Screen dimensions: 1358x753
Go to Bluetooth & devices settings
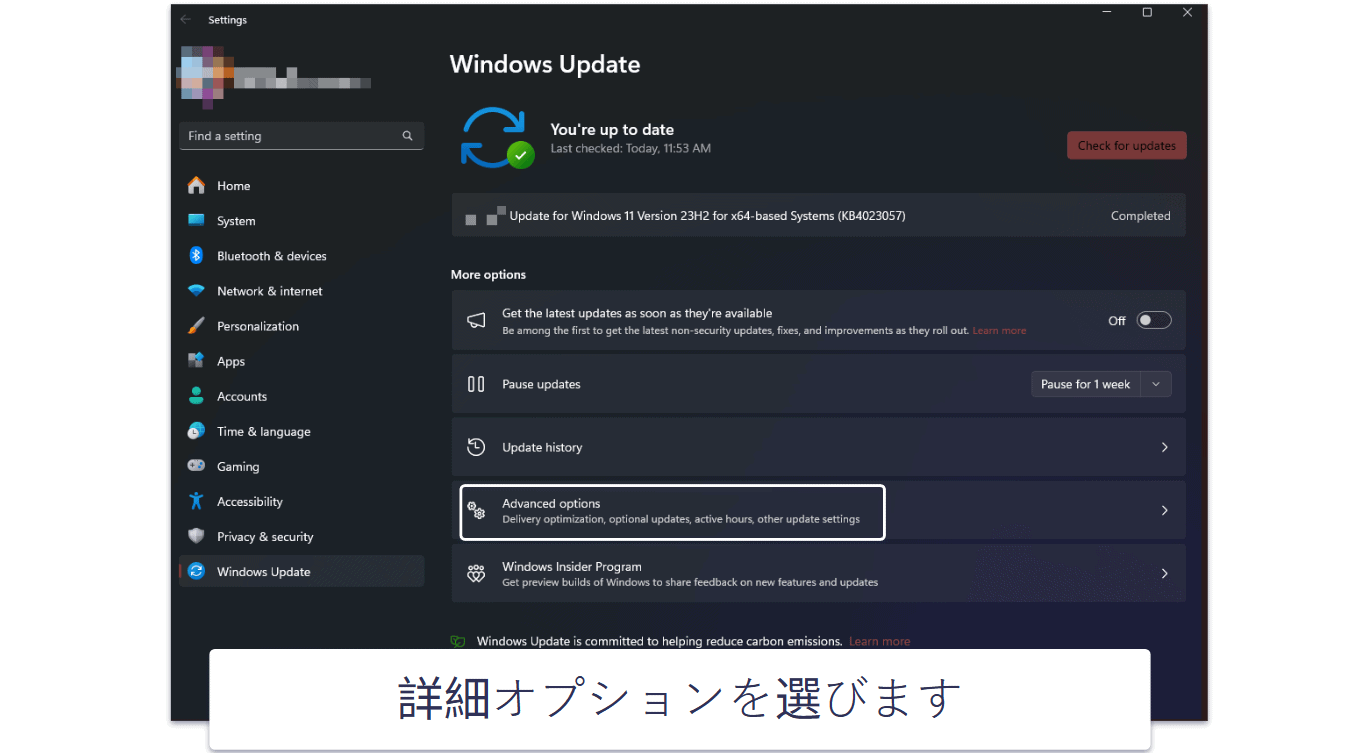click(x=301, y=256)
